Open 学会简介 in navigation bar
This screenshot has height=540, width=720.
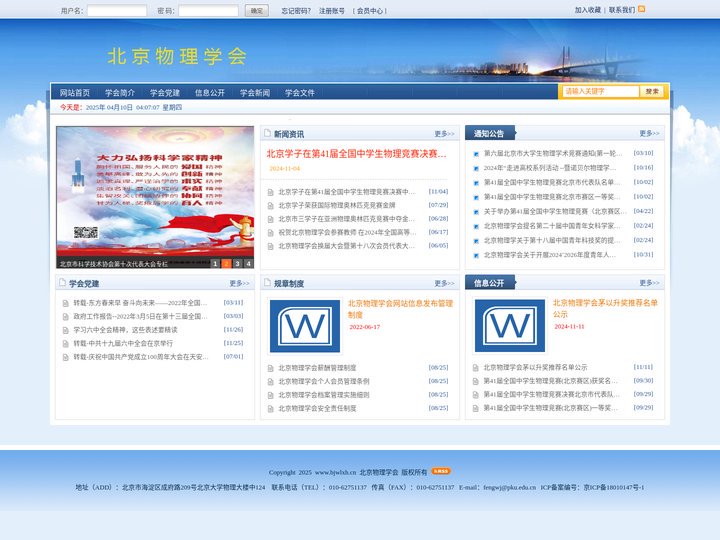point(120,93)
